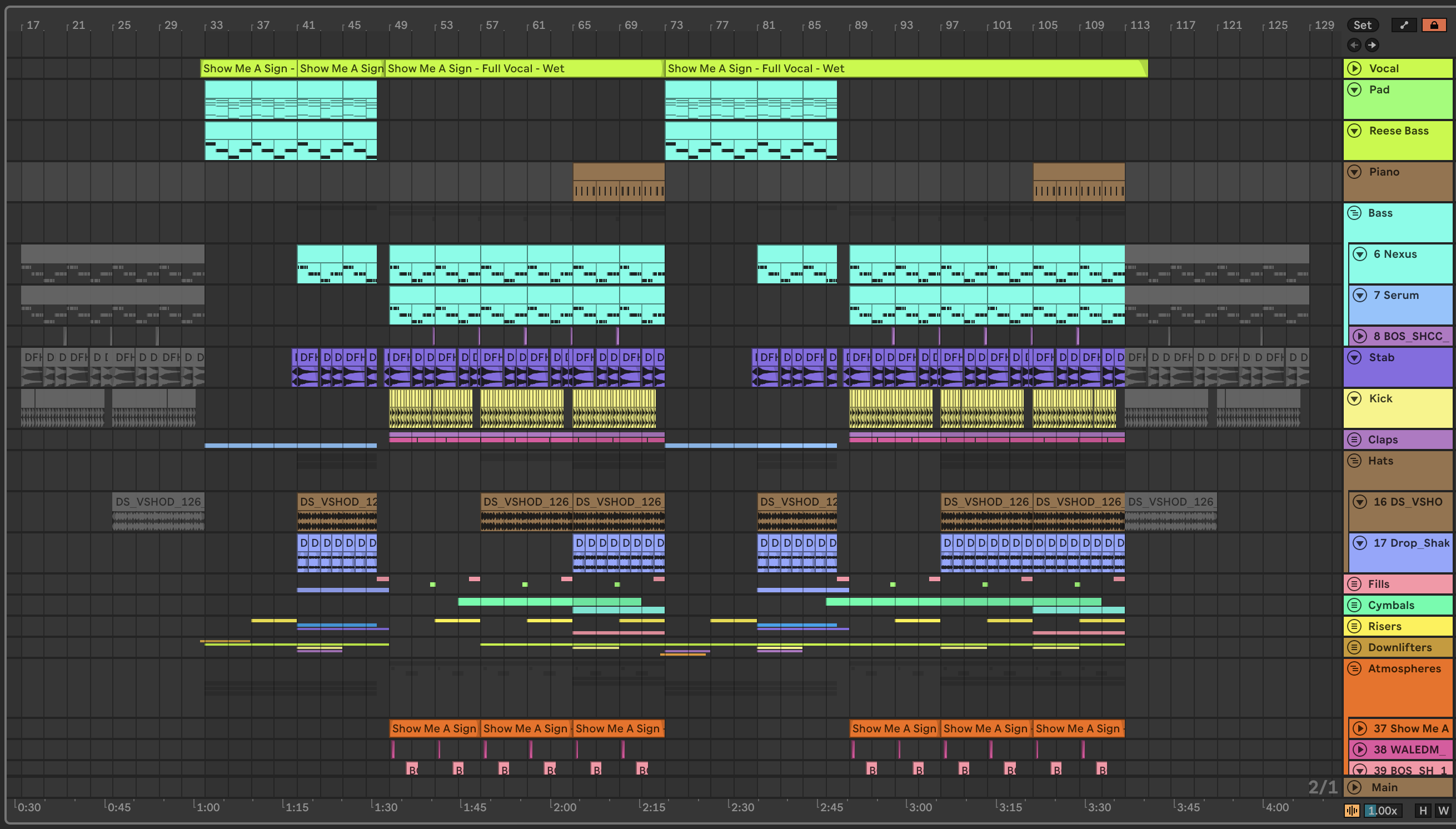1456x829 pixels.
Task: Adjust the 1.00x waveform zoom slider
Action: click(1383, 810)
